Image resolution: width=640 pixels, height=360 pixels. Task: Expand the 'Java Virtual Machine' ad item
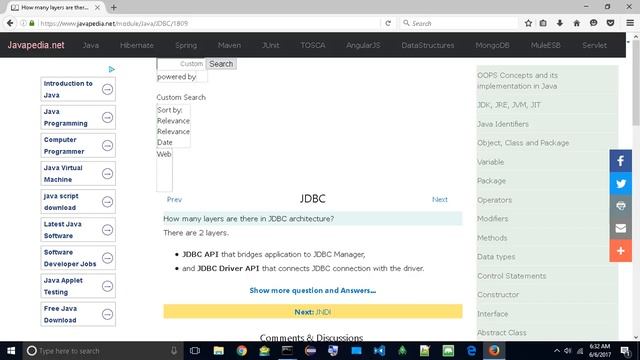tap(107, 173)
